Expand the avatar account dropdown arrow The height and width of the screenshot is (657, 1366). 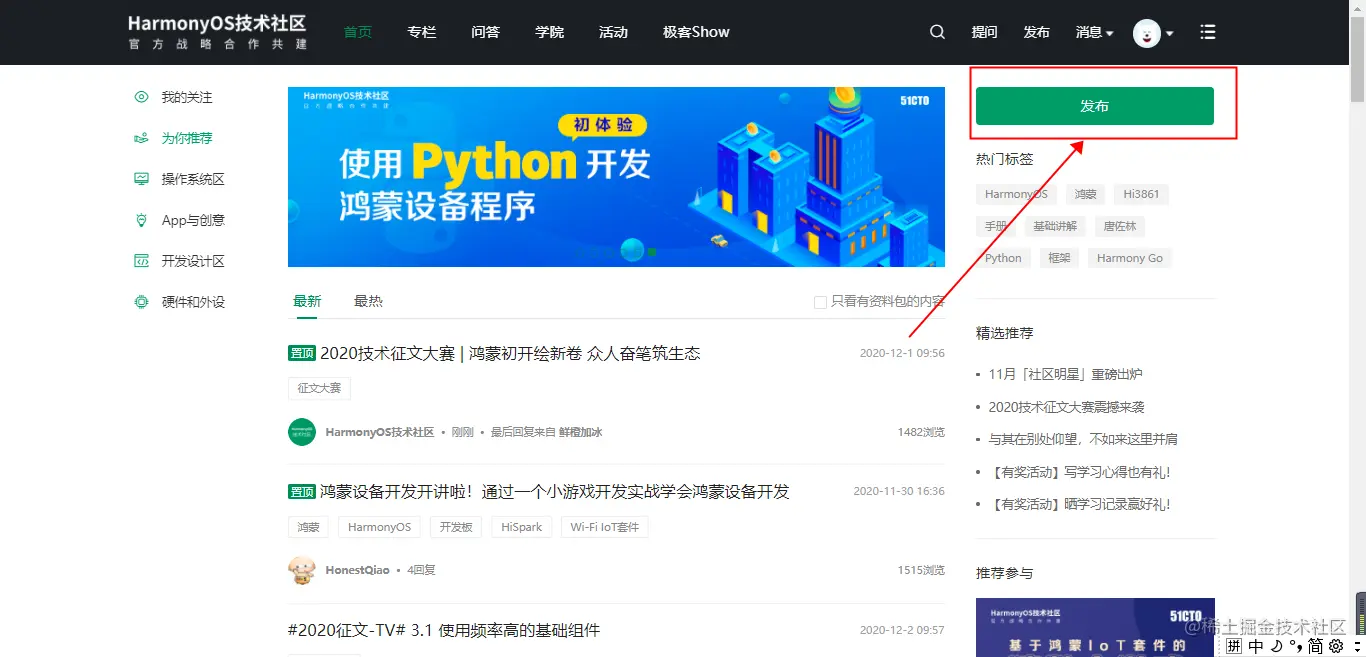[x=1170, y=33]
